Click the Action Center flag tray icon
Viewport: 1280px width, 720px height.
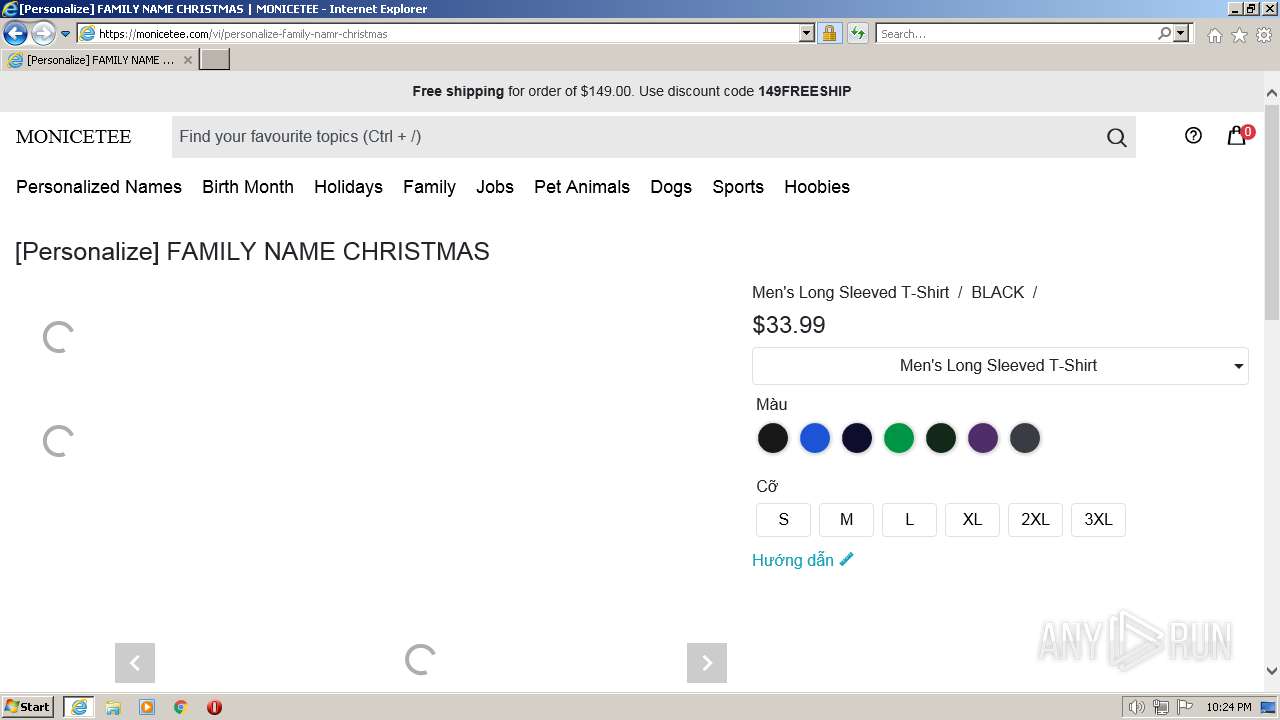[1185, 707]
